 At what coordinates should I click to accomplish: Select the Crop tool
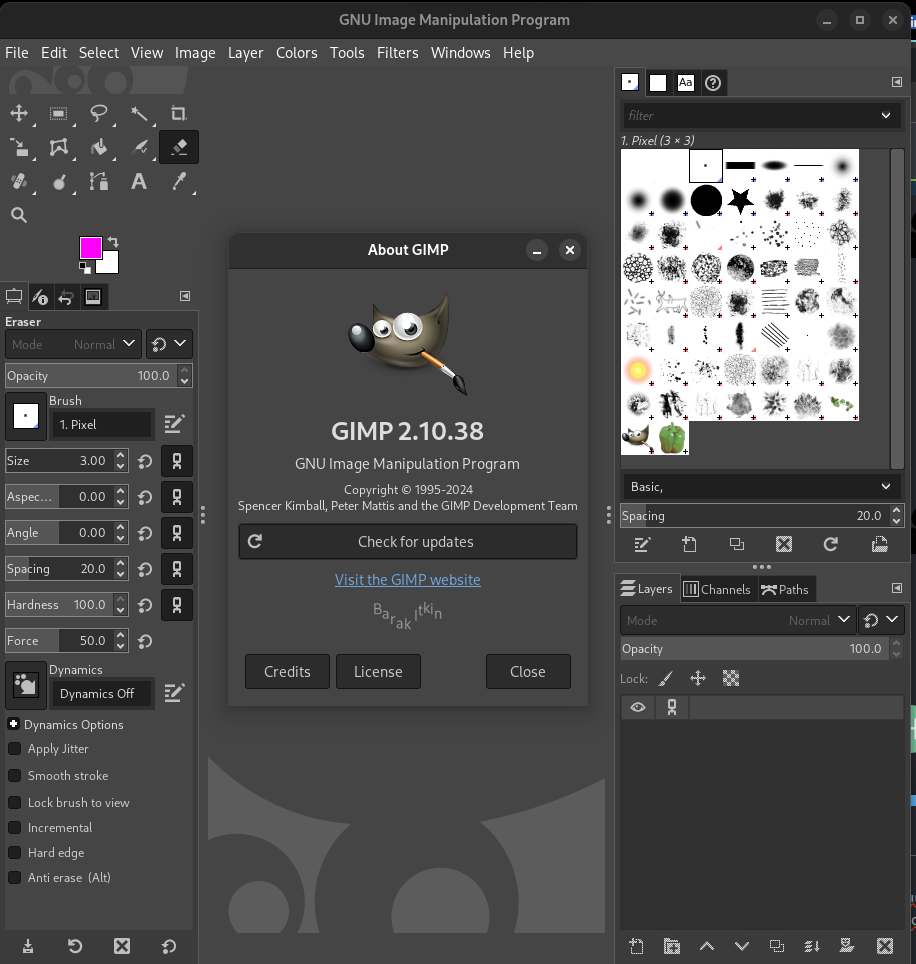(178, 113)
